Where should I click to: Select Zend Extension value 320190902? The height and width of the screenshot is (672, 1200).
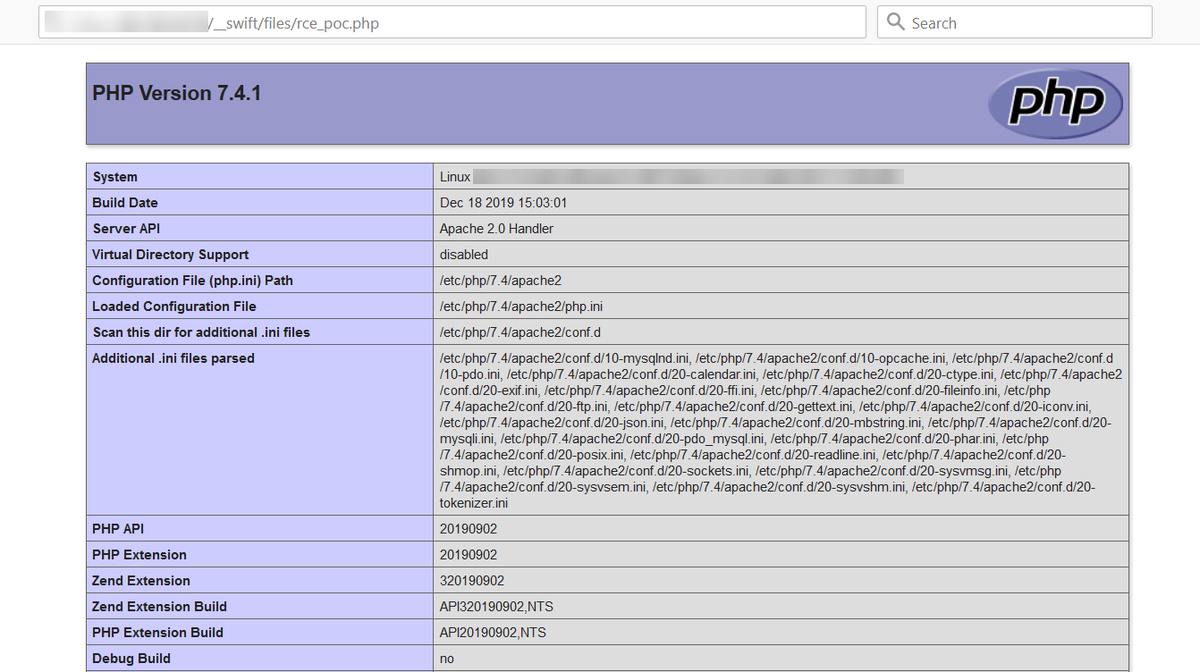472,581
